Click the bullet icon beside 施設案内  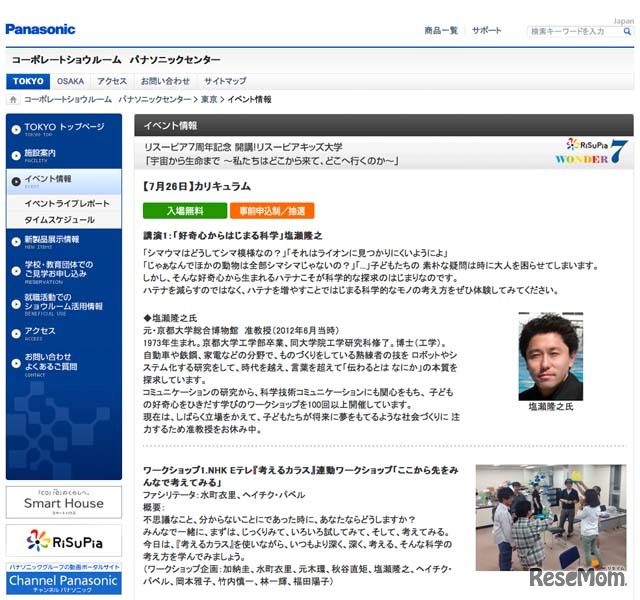pyautogui.click(x=16, y=156)
